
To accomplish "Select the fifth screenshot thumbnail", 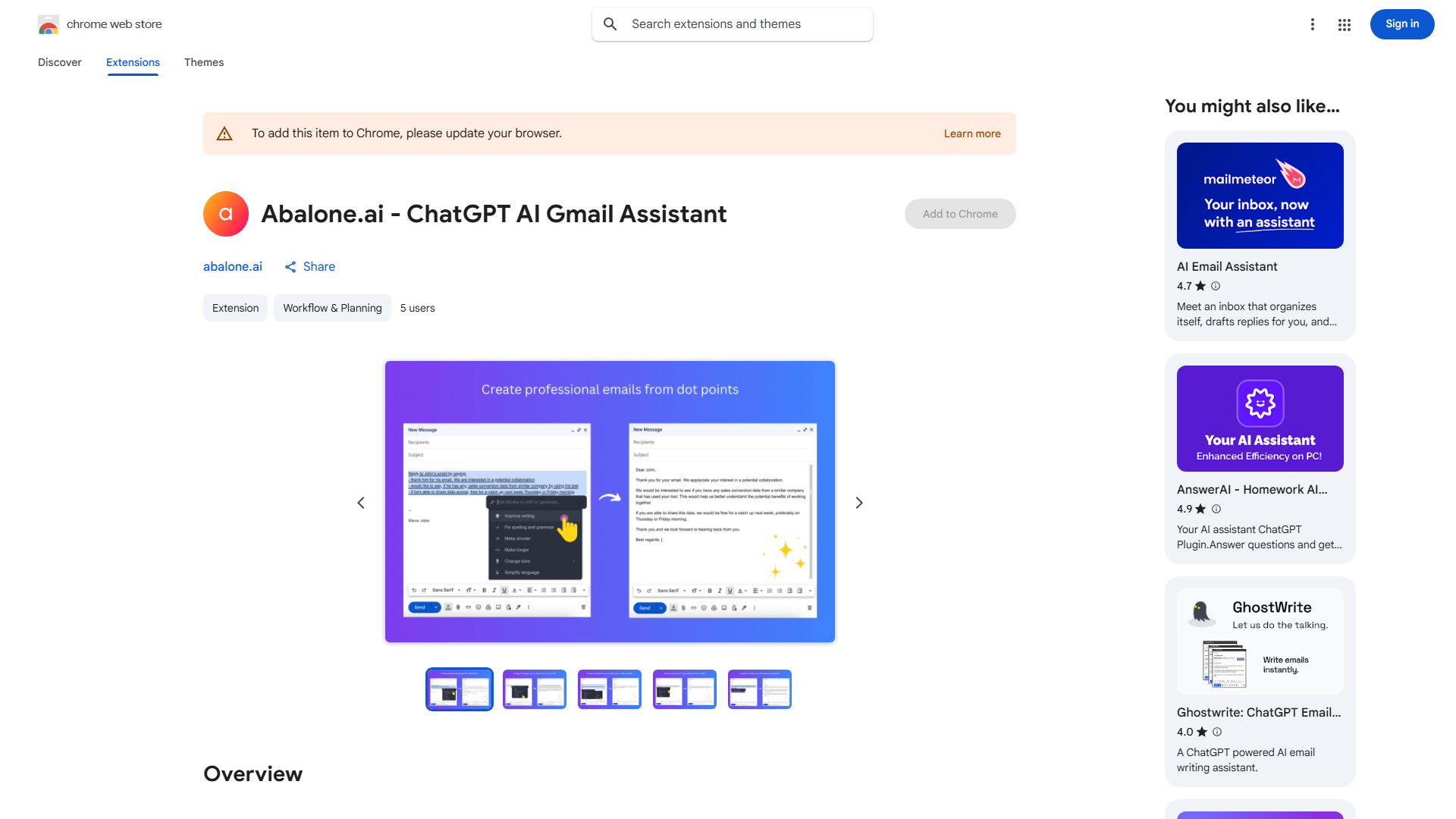I will click(x=760, y=689).
